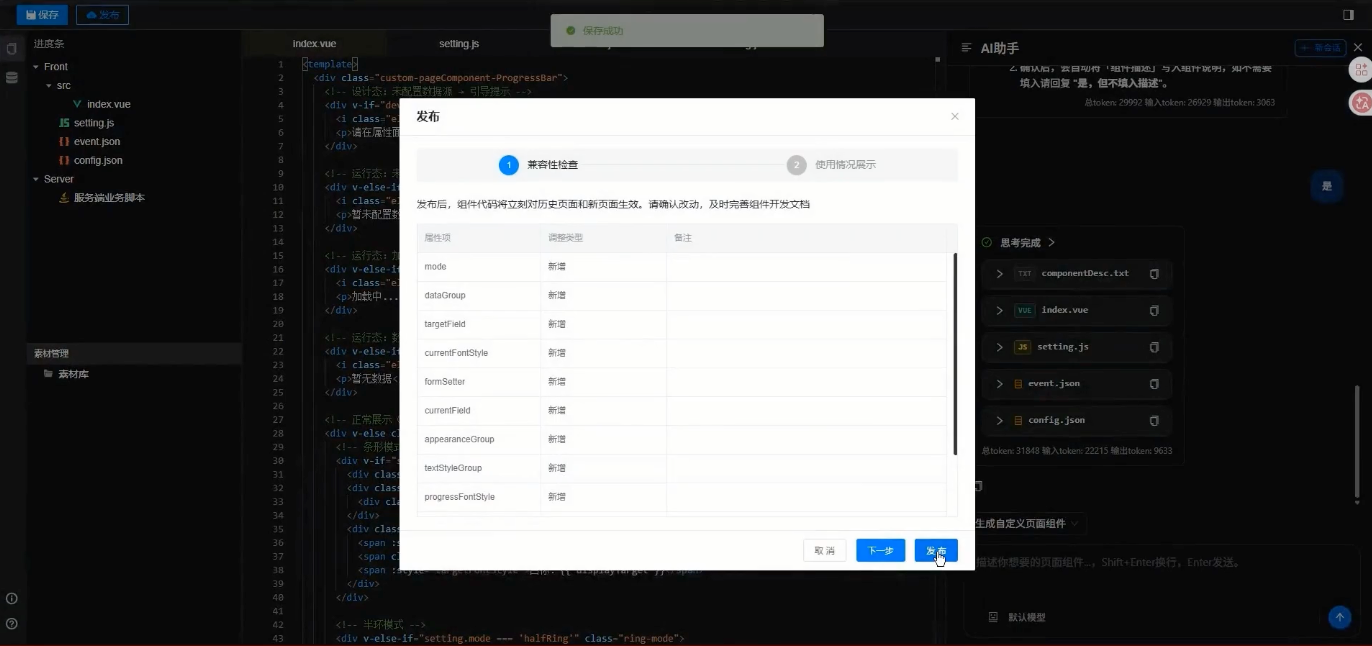
Task: Click the file explorer icon in the left sidebar
Action: tap(12, 49)
